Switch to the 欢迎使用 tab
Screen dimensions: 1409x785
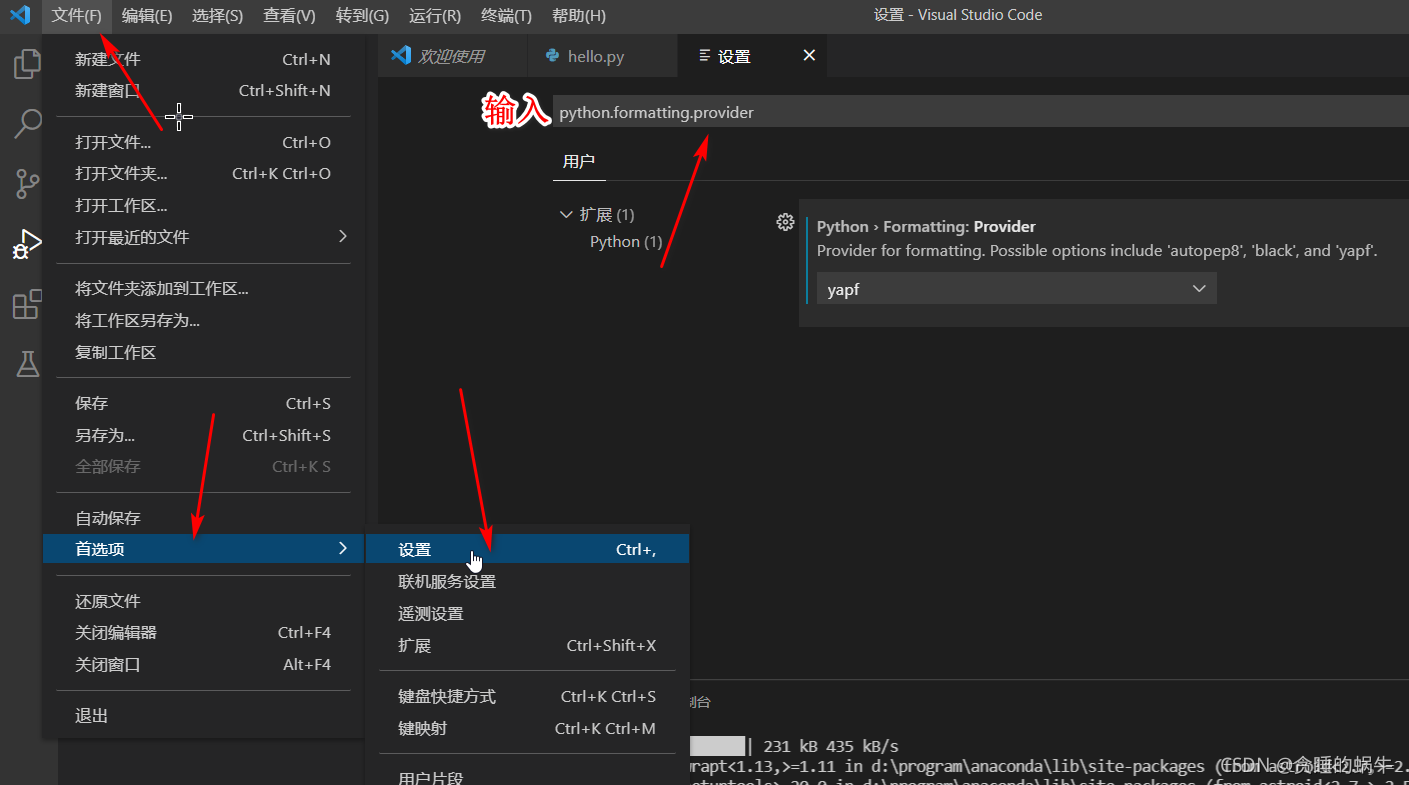452,56
